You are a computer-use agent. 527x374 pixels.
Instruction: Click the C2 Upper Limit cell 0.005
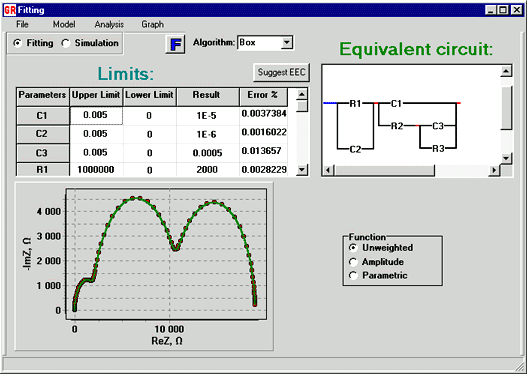click(96, 134)
